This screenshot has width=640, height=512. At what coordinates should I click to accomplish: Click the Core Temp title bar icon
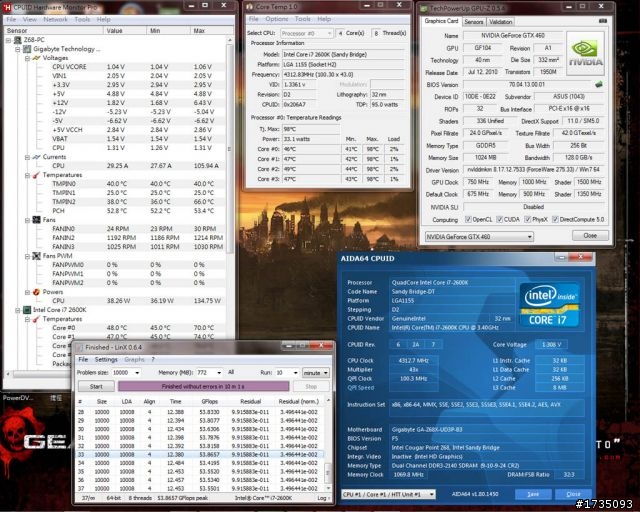[249, 7]
